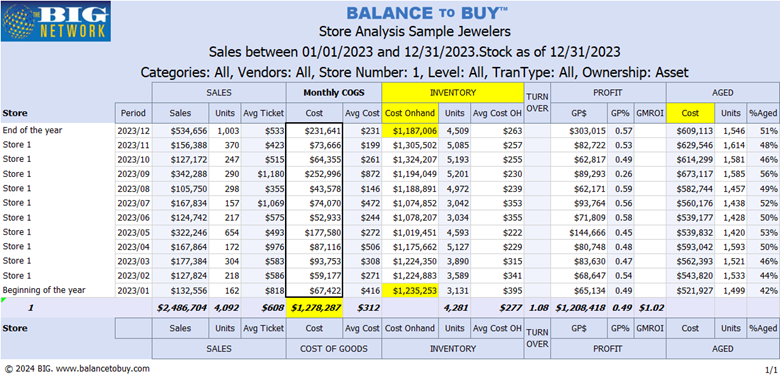780x377 pixels.
Task: Click the COST OF GOODS footer header
Action: [334, 349]
